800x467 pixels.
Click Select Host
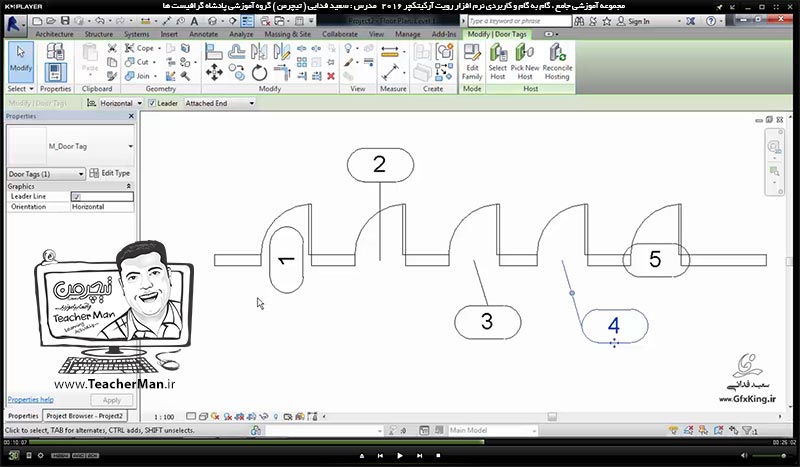[x=497, y=62]
